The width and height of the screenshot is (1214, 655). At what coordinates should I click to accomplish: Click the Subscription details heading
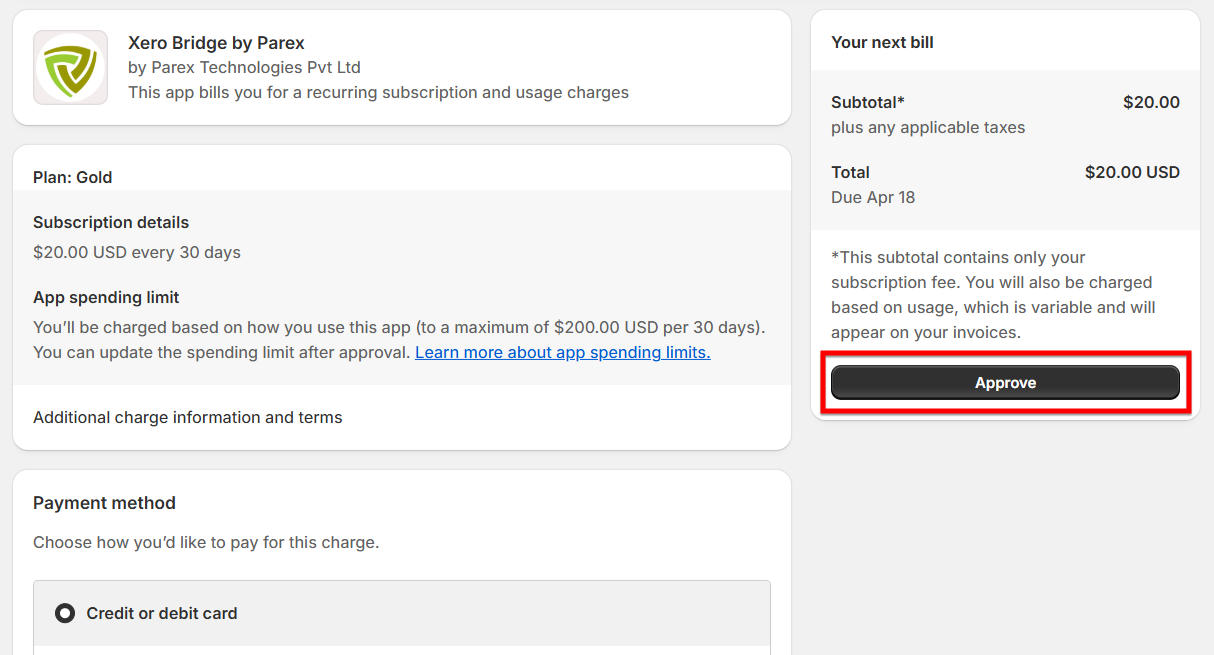pos(111,222)
